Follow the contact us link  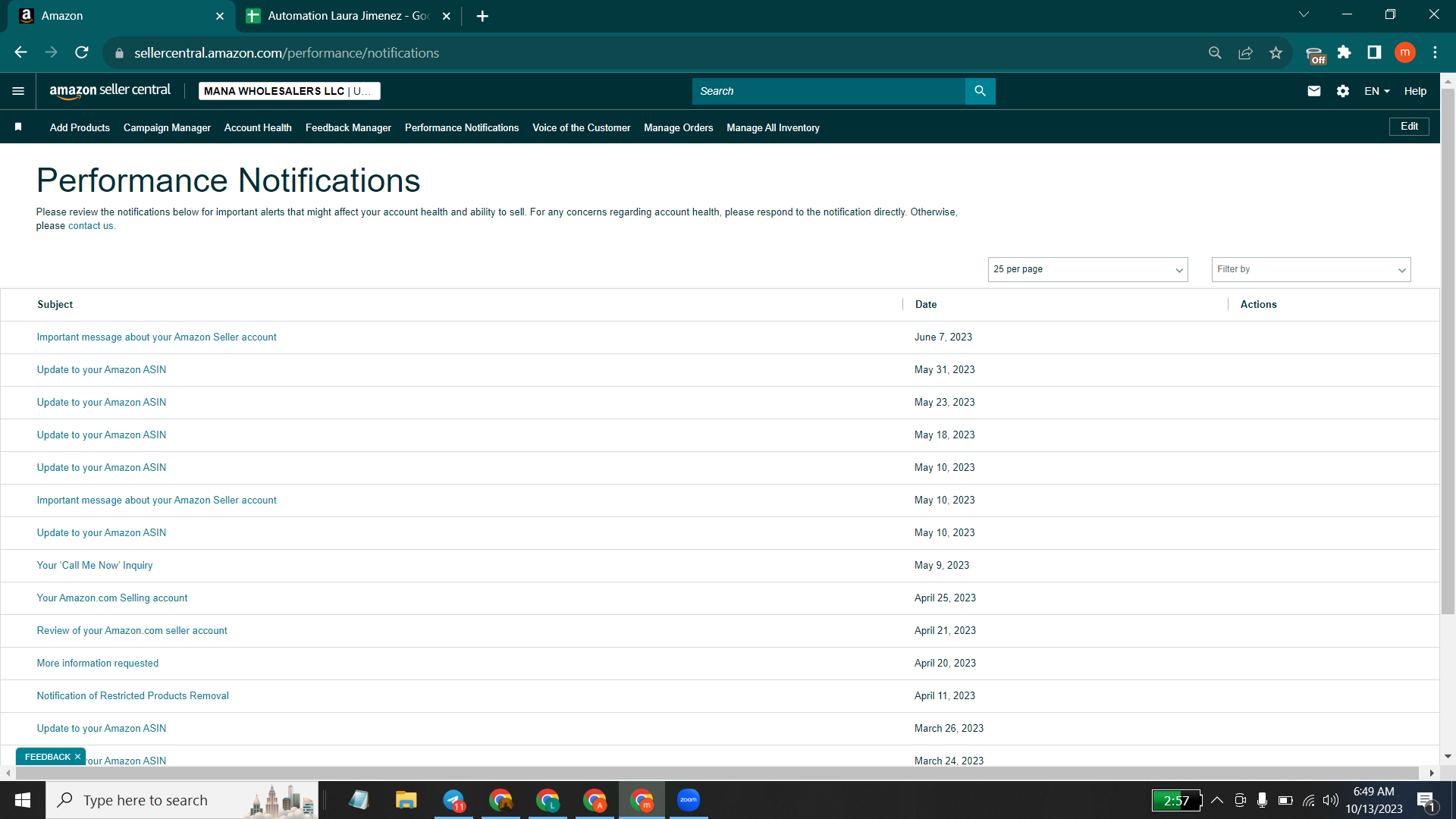click(x=90, y=226)
